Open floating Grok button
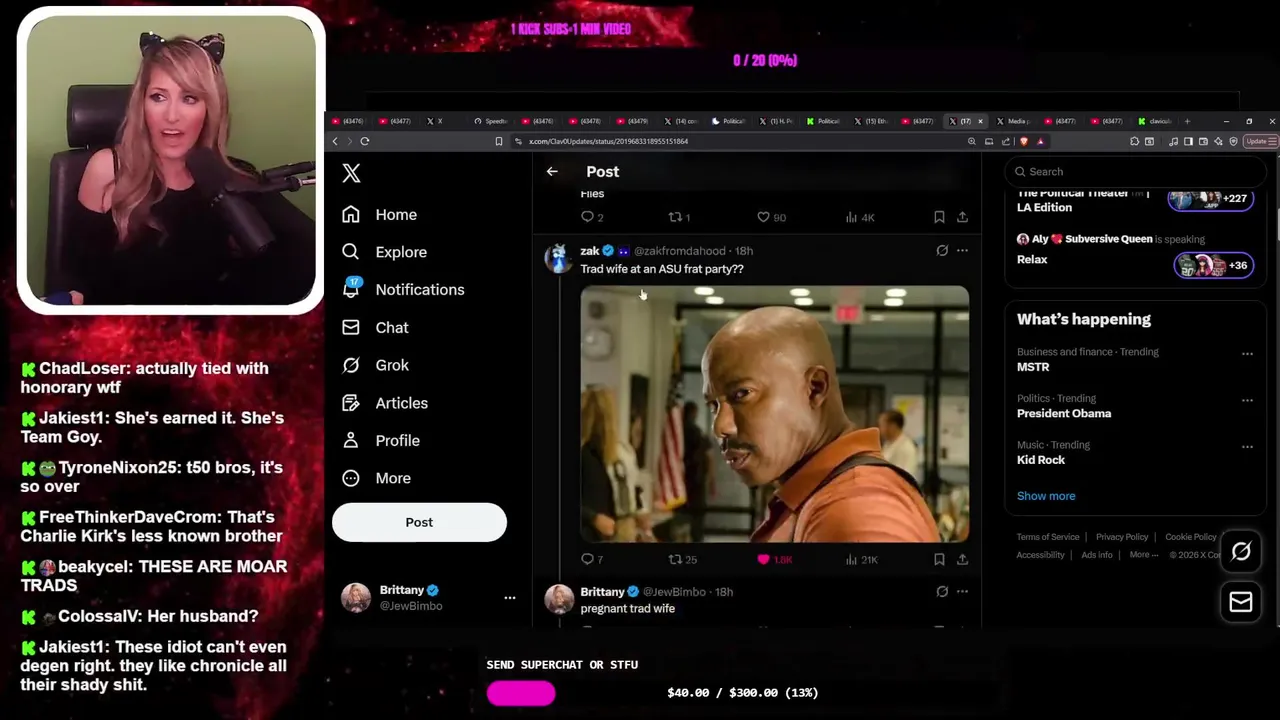The height and width of the screenshot is (720, 1280). coord(1241,552)
